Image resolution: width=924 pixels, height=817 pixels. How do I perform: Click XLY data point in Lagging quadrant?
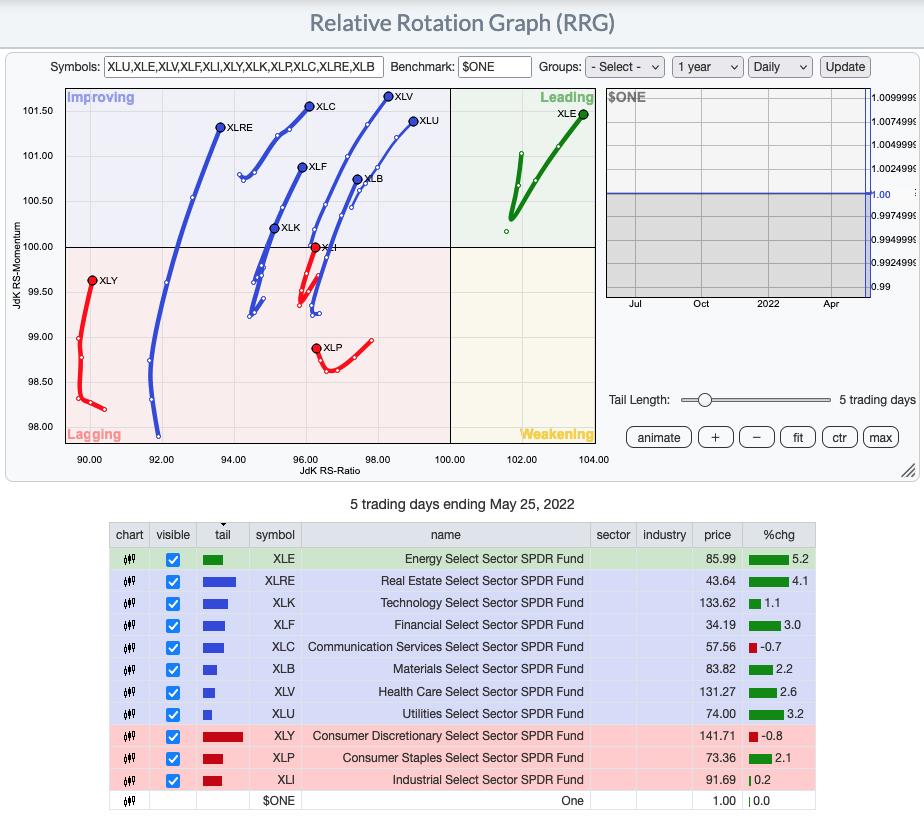coord(93,281)
